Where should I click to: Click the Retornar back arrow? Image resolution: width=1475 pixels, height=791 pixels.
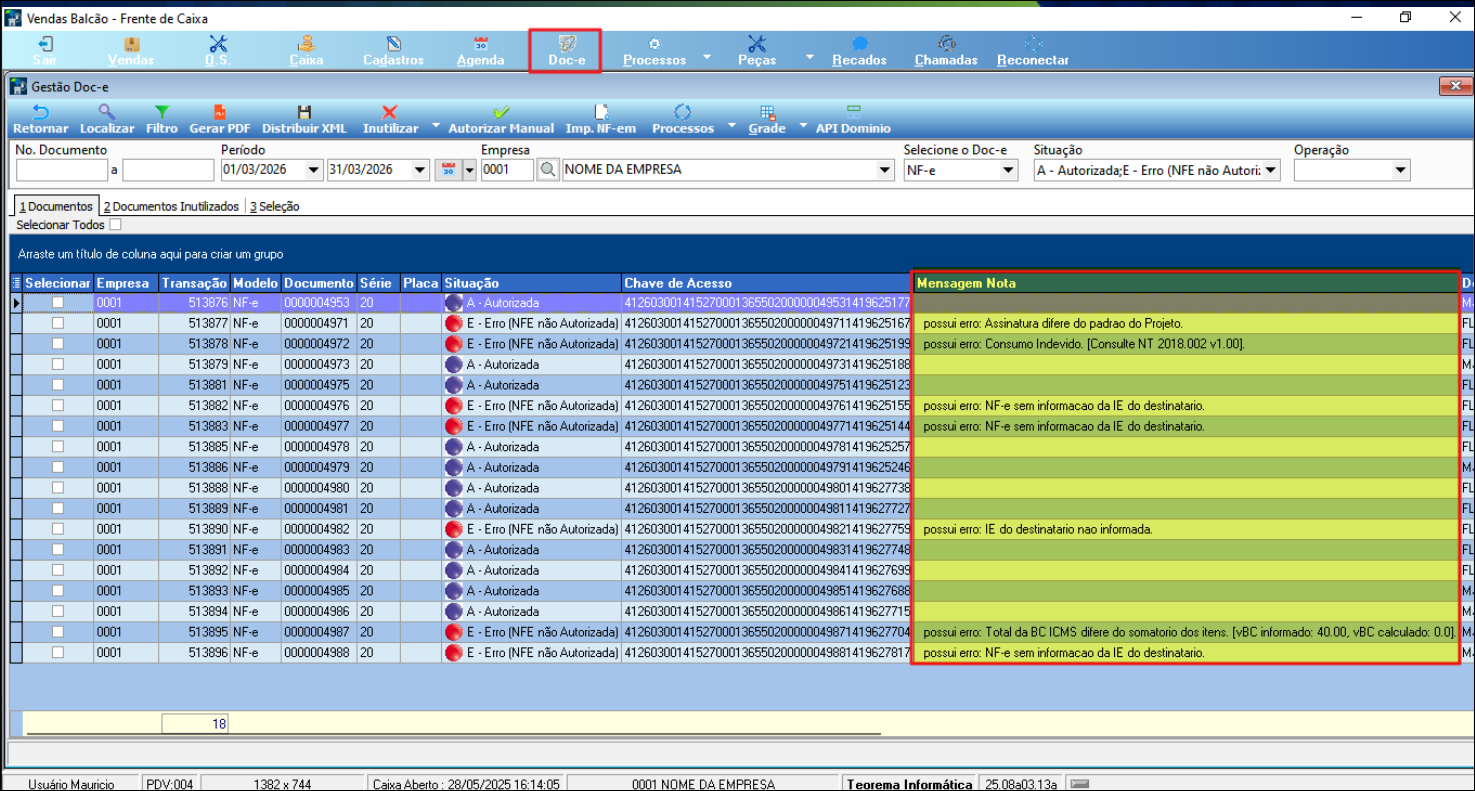pyautogui.click(x=41, y=113)
